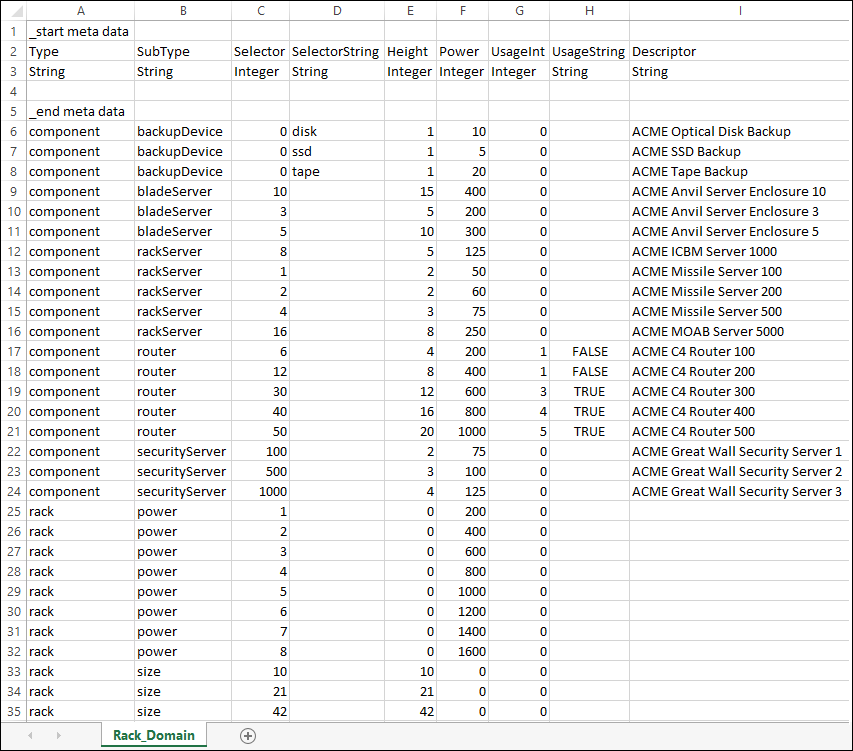Select column I by clicking its header
853x751 pixels.
[740, 10]
